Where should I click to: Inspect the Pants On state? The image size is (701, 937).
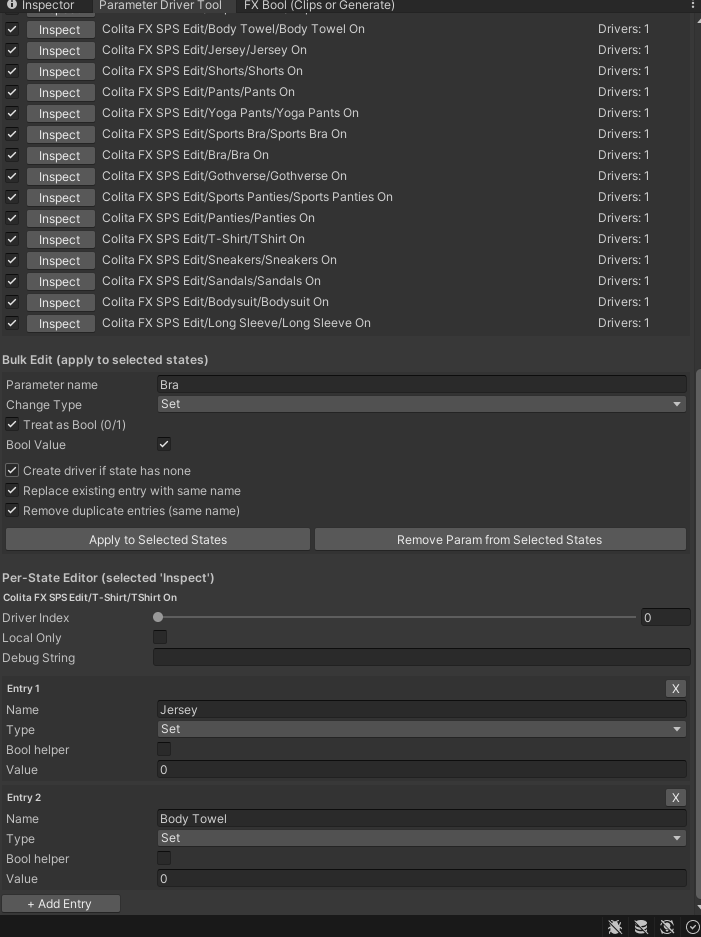[x=60, y=92]
